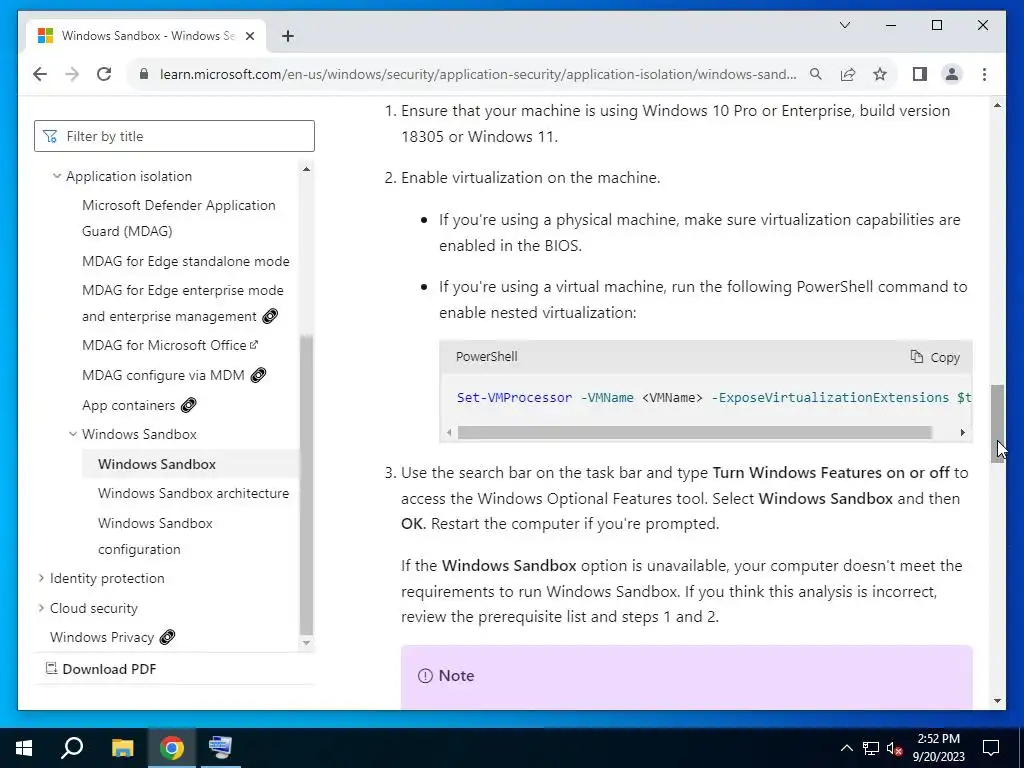Reload the current page
Viewport: 1024px width, 768px height.
(x=104, y=74)
